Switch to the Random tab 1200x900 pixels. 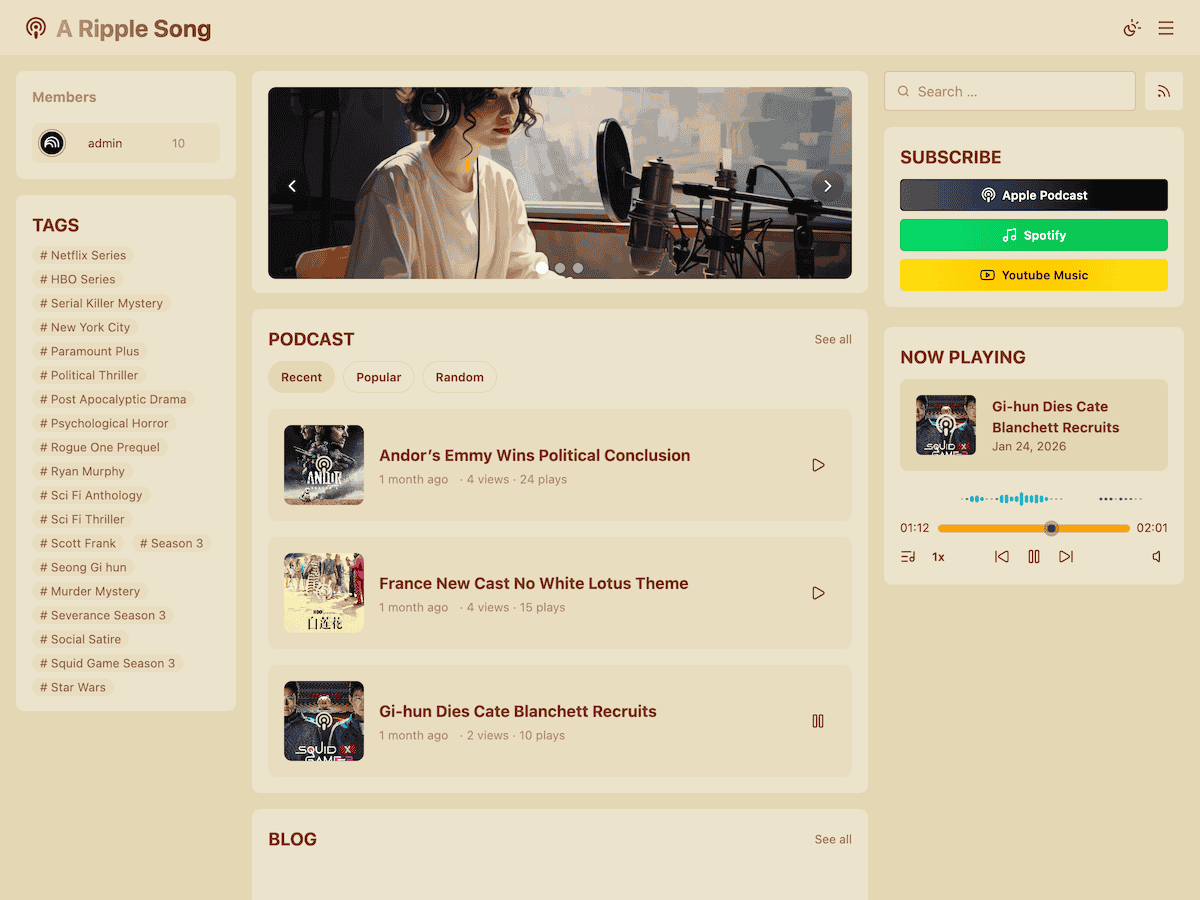point(459,377)
